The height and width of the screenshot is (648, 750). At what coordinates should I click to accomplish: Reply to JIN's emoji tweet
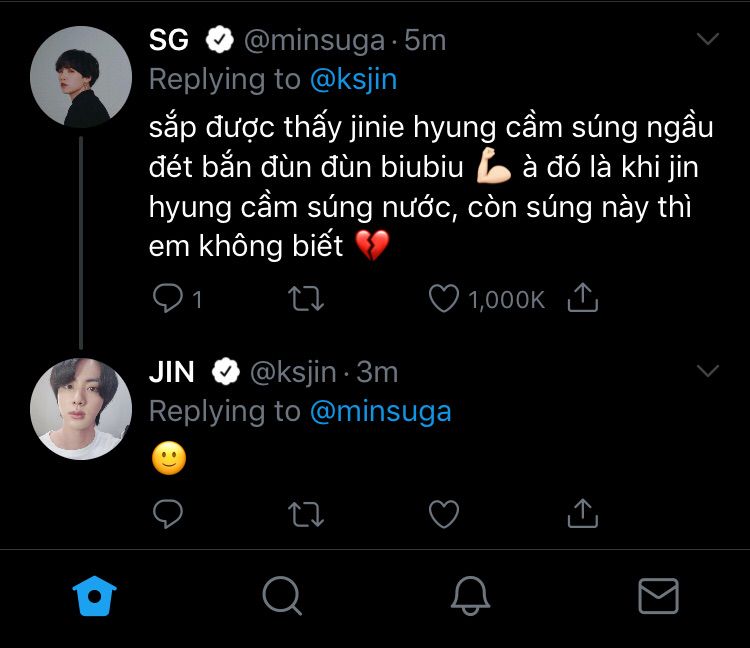pyautogui.click(x=167, y=514)
